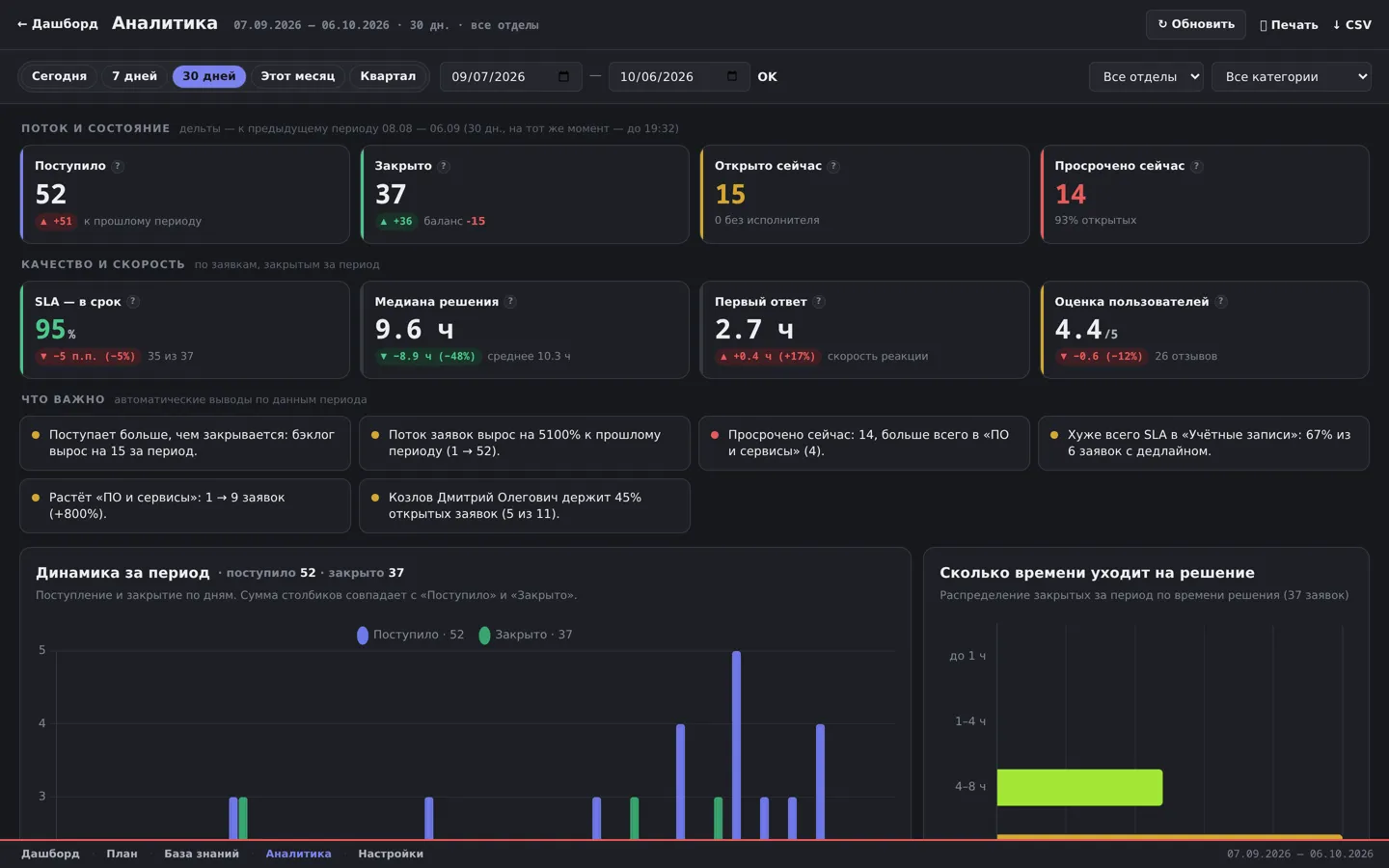
Task: Open help icon beside Просрочено сейчас
Action: [x=1196, y=166]
